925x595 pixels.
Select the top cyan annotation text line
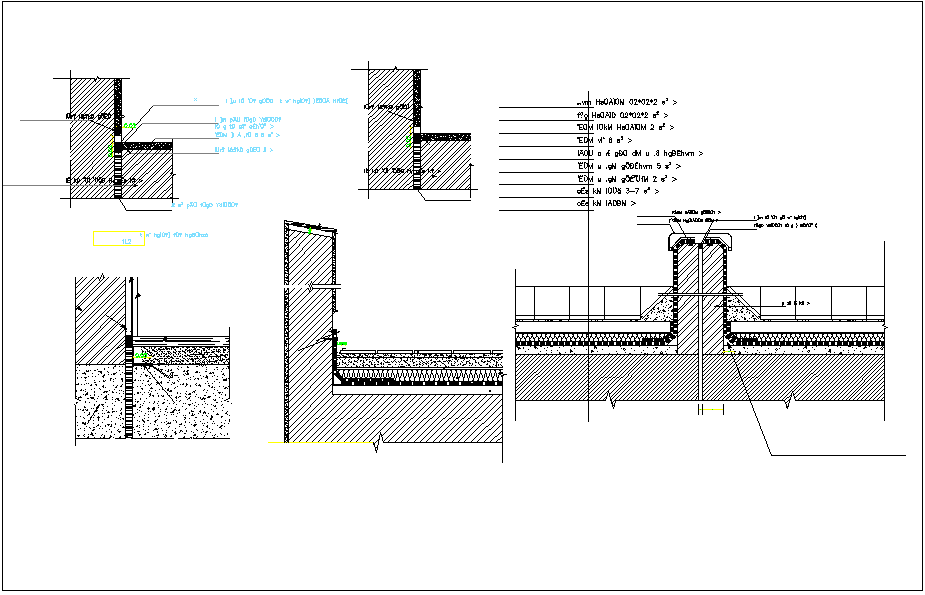pyautogui.click(x=287, y=101)
